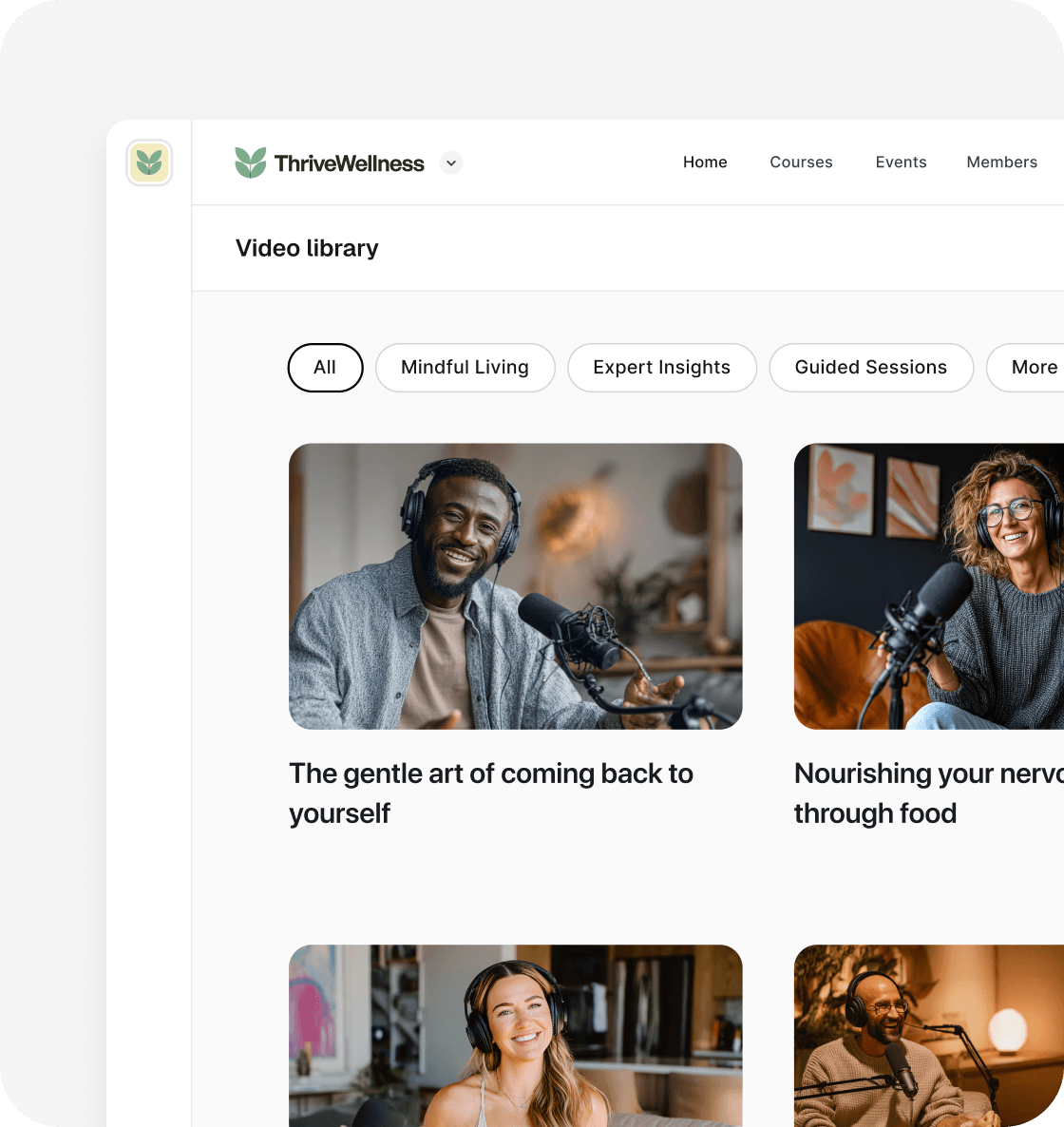Click the 'Video library' page heading
This screenshot has width=1064, height=1127.
[307, 249]
